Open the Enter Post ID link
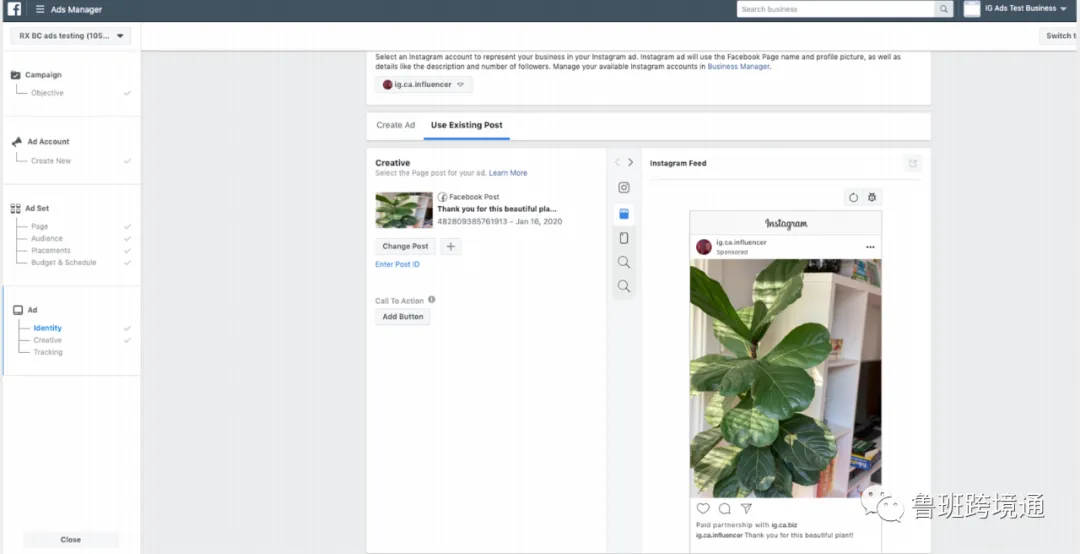The image size is (1080, 554). point(397,265)
